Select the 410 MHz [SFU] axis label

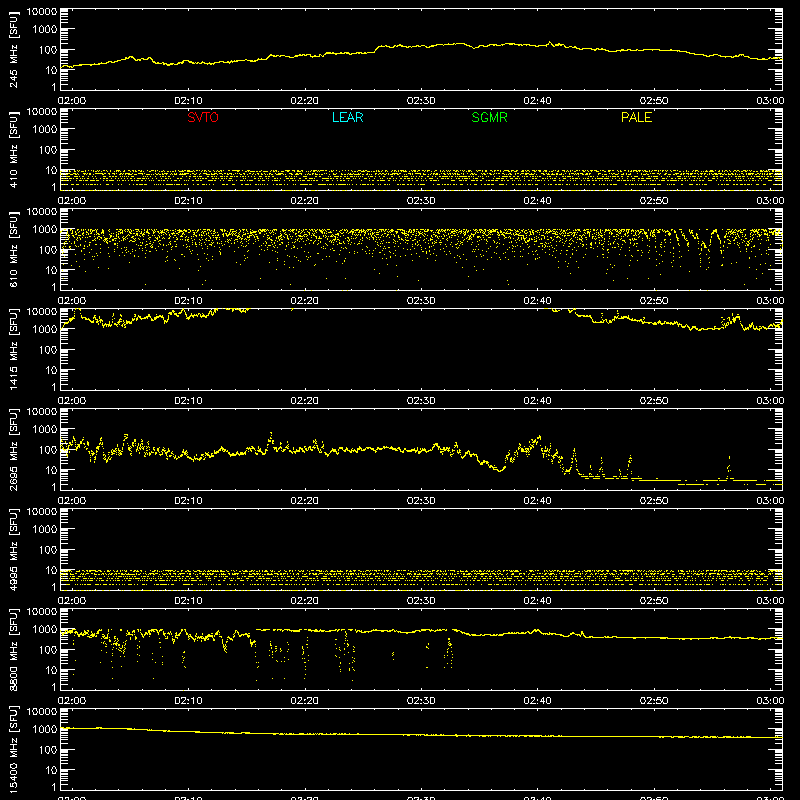[14, 149]
